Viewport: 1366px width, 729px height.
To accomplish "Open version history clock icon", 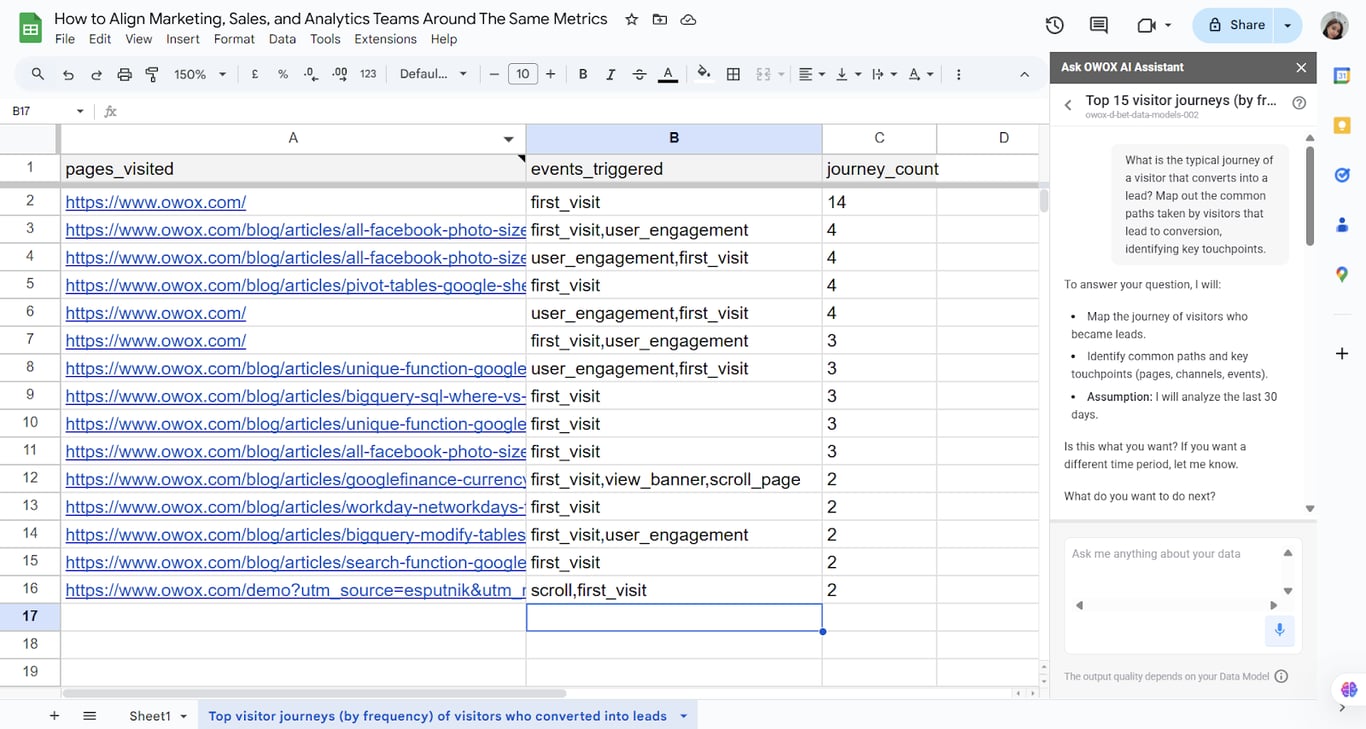I will point(1054,25).
